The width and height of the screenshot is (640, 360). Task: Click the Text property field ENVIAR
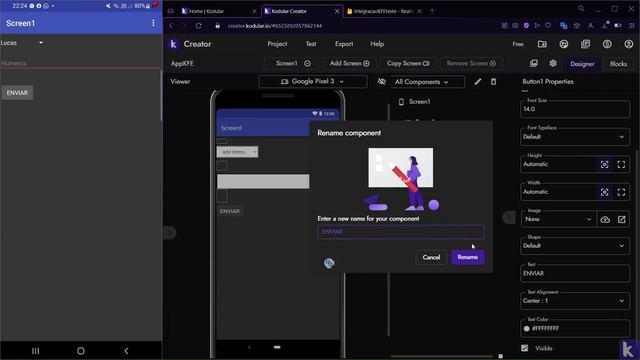pyautogui.click(x=575, y=273)
